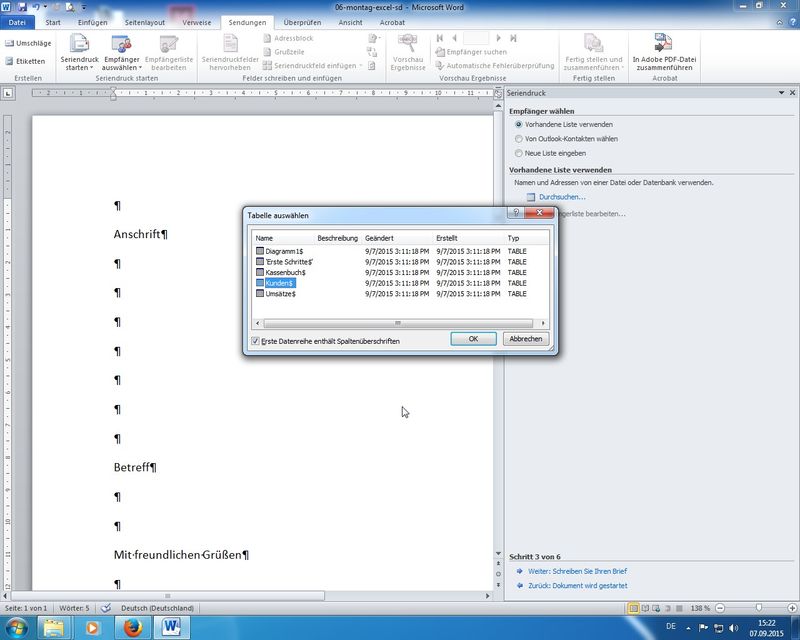
Task: Click the Adressblock icon
Action: (267, 38)
